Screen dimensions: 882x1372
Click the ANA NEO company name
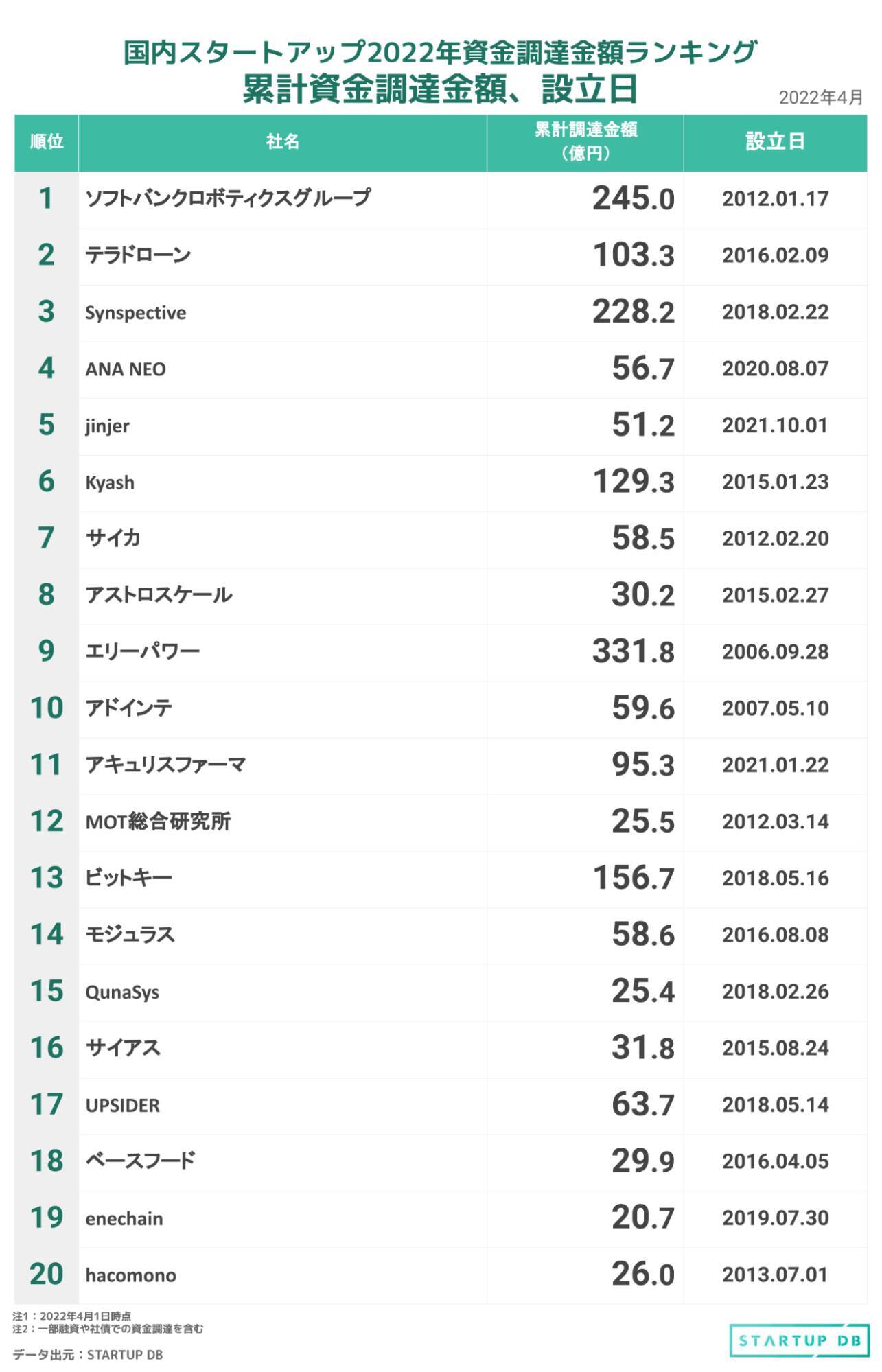coord(126,369)
